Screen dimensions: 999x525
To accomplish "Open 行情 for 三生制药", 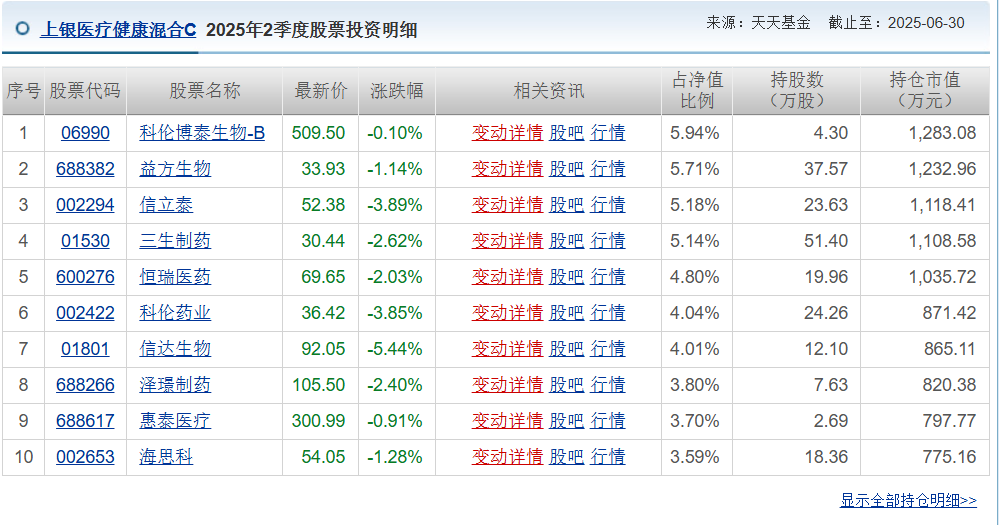I will click(608, 241).
